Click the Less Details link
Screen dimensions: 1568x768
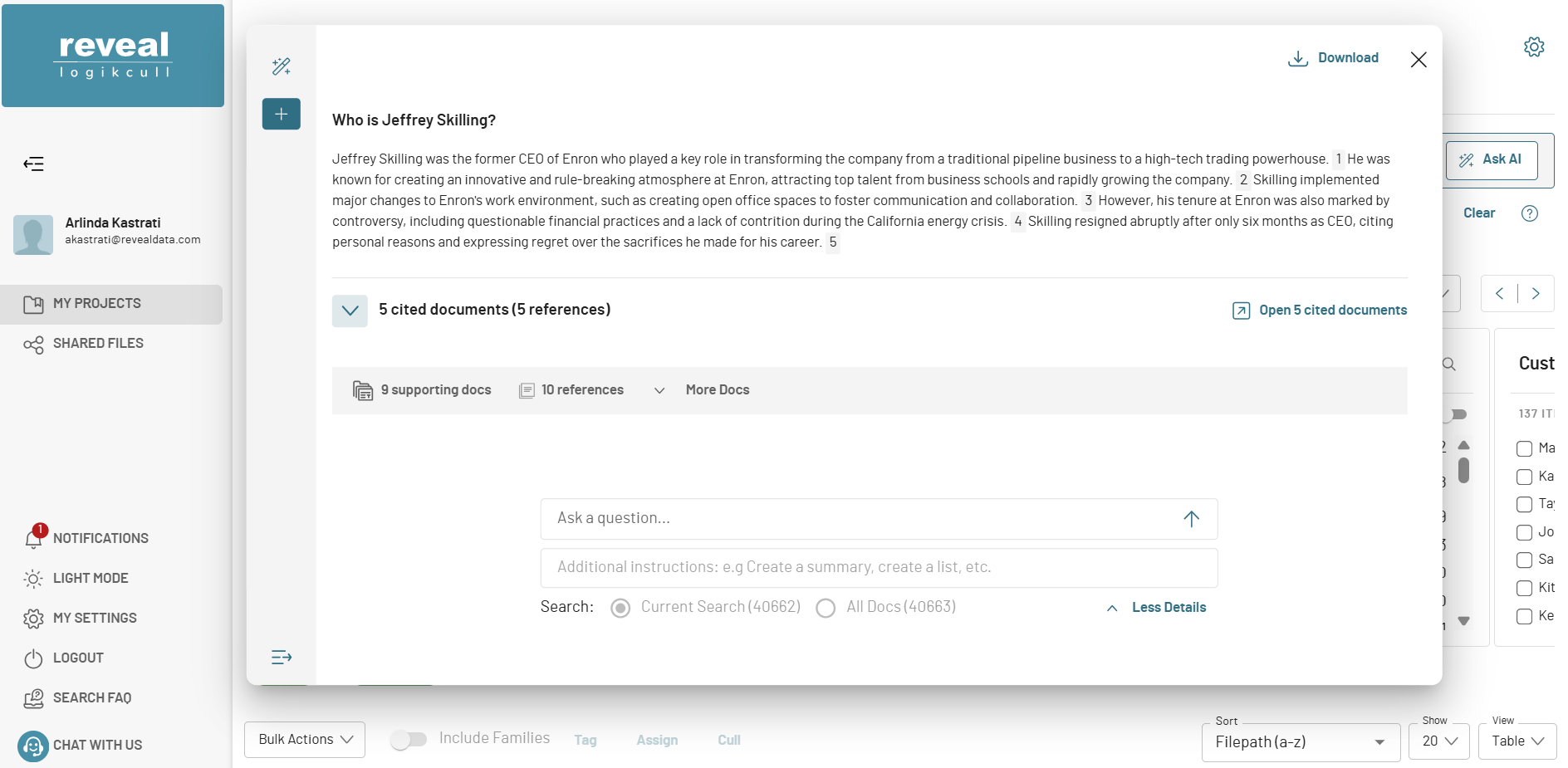coord(1168,608)
